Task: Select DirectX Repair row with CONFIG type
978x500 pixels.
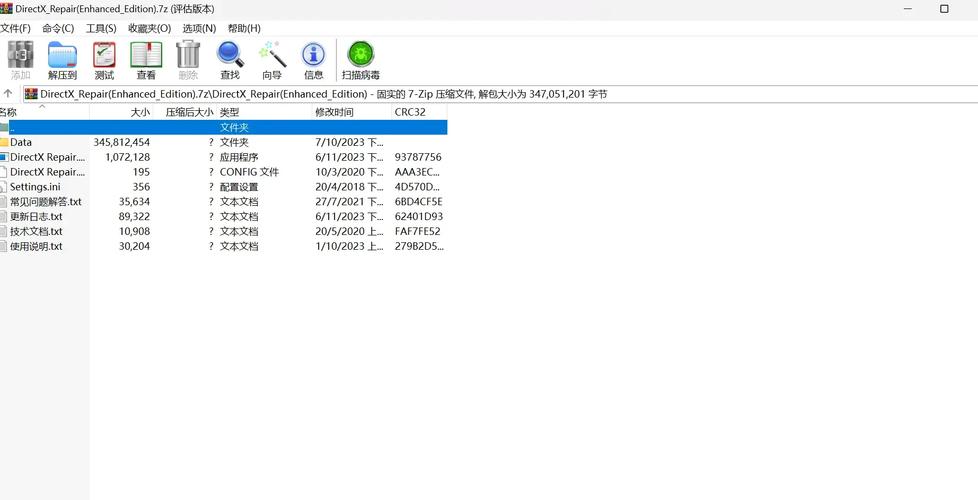Action: (x=223, y=172)
